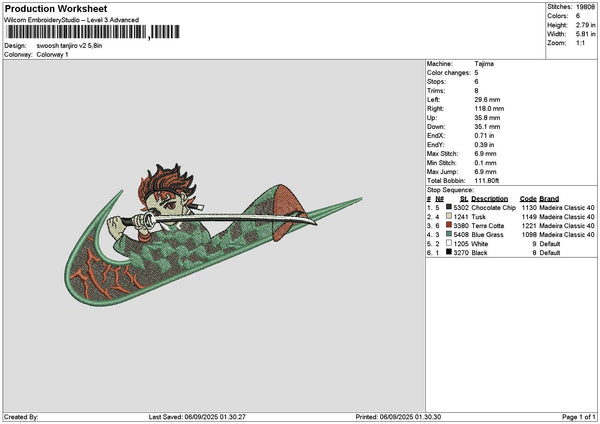Click the 'Brand' column header
600x424 pixels.
coord(549,199)
